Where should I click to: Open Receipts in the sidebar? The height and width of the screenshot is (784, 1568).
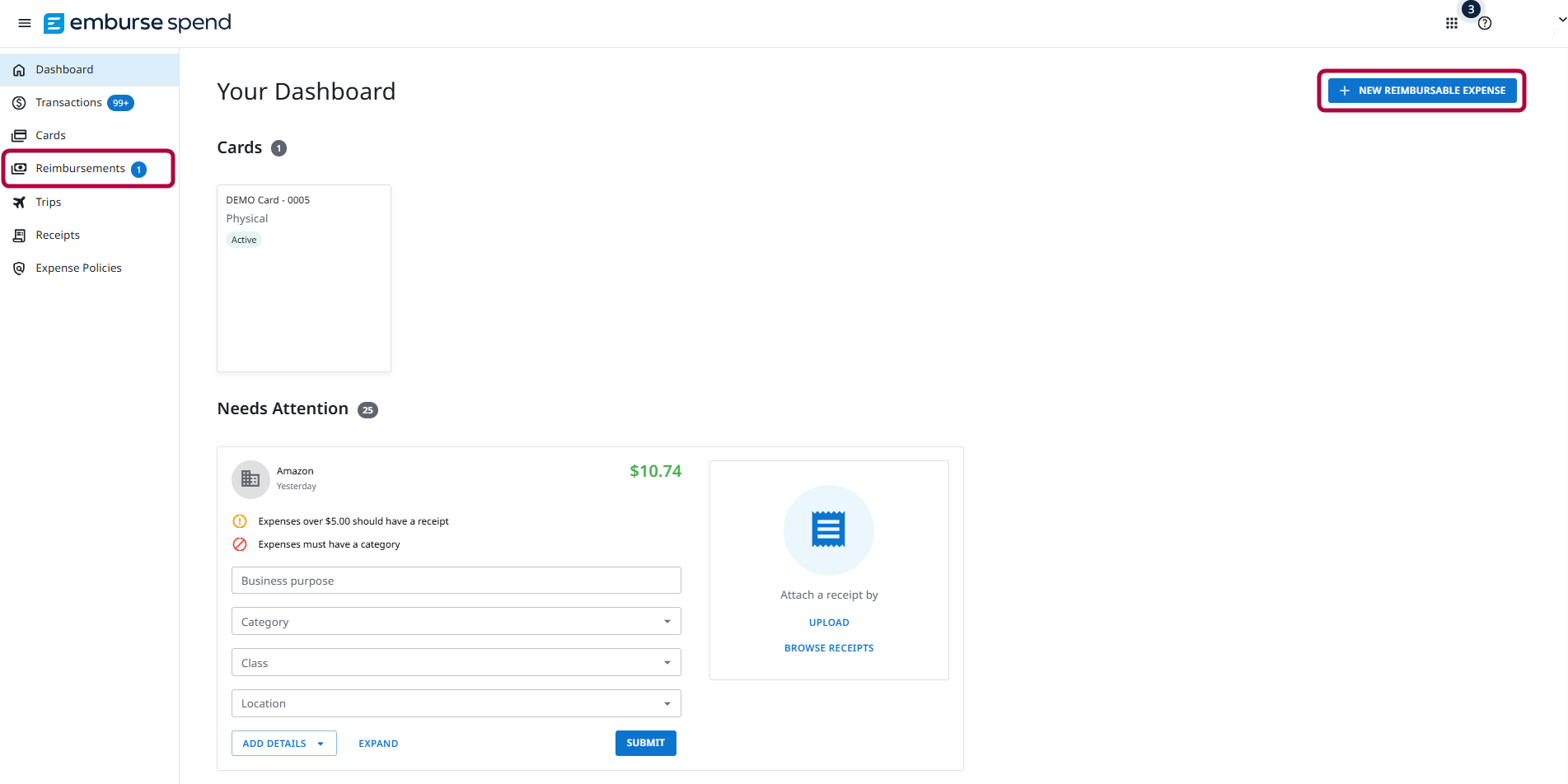89,236
